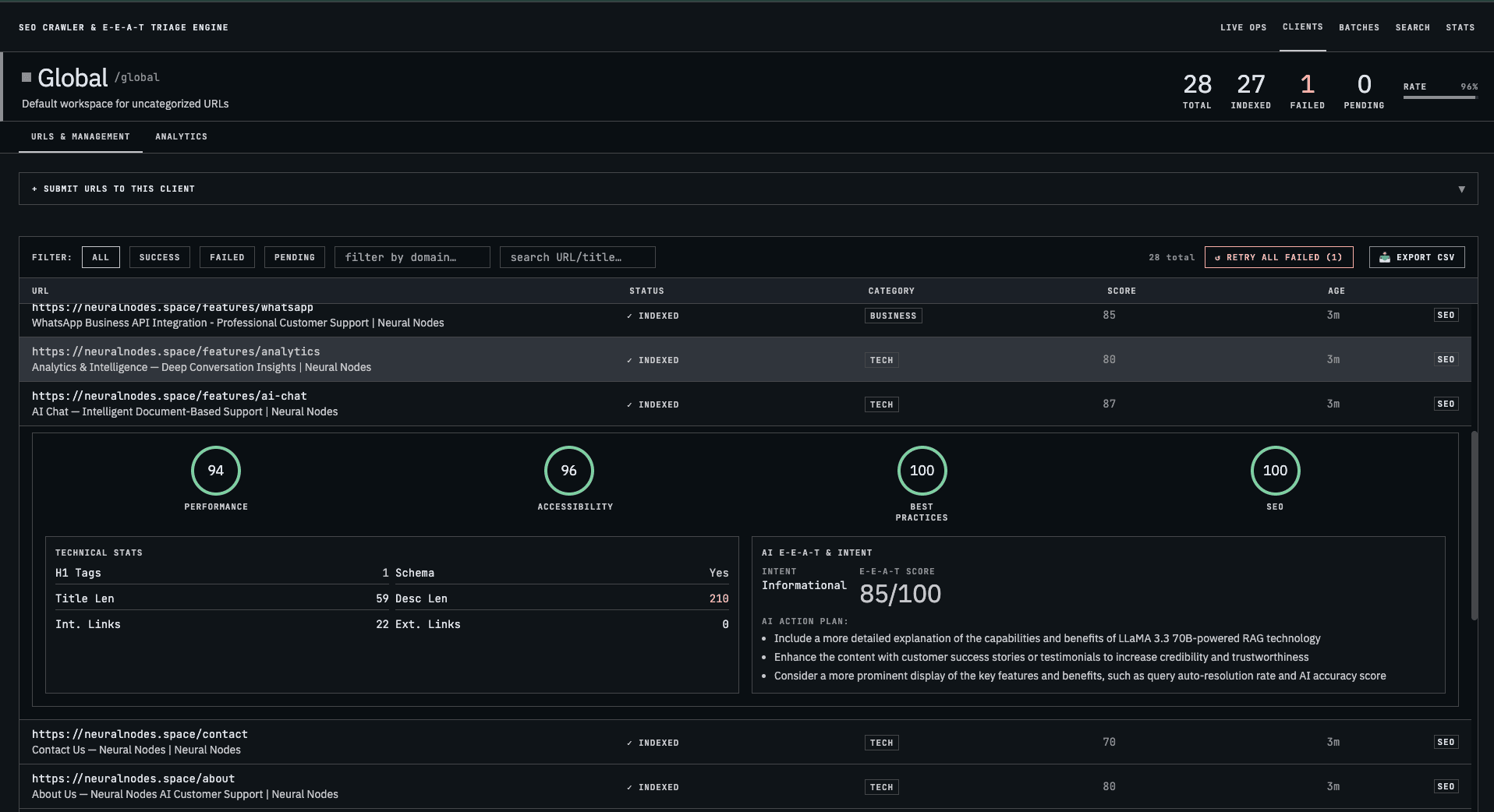Click the indexing rate progress bar
This screenshot has width=1494, height=812.
tap(1439, 97)
